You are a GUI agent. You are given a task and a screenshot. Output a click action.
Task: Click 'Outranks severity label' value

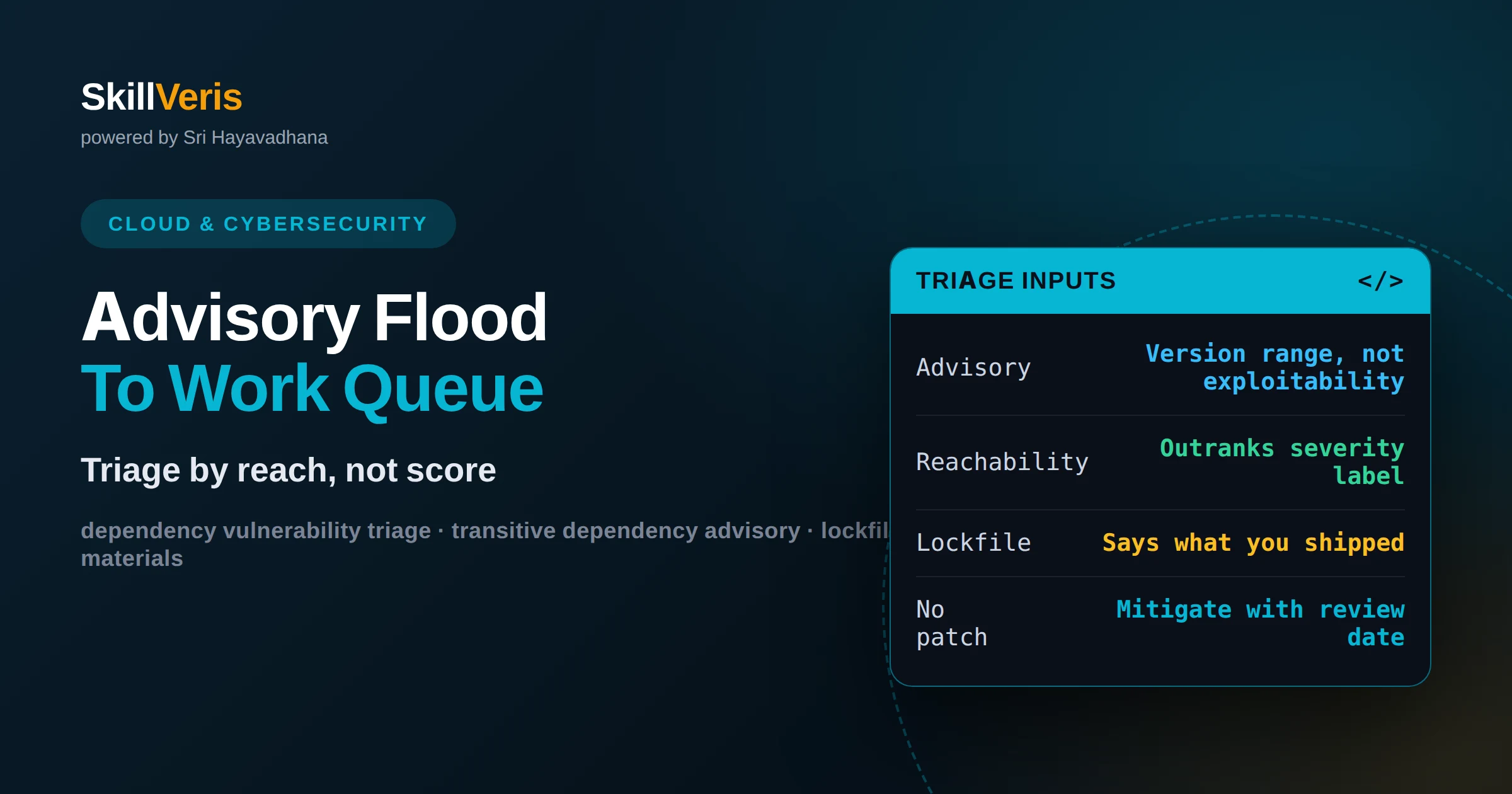(x=1282, y=462)
